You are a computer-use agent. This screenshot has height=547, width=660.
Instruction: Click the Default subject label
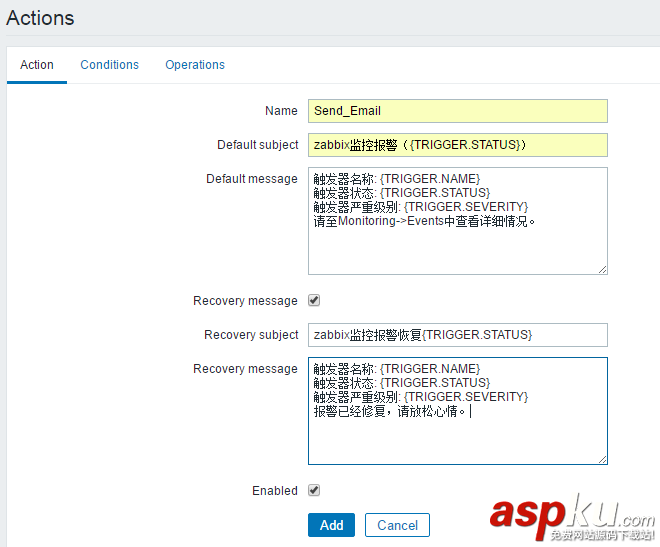(x=258, y=145)
